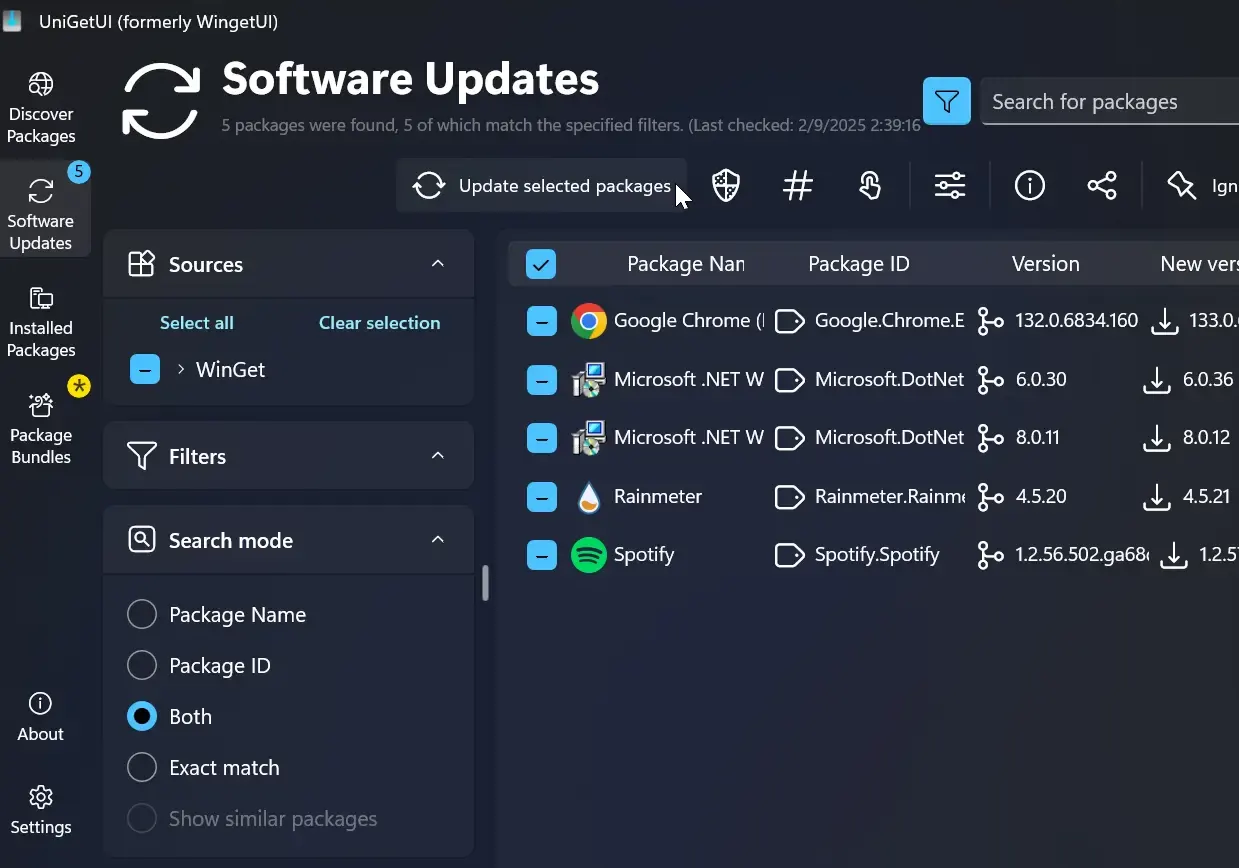Sort by Package ID column header
The height and width of the screenshot is (868, 1239).
859,264
